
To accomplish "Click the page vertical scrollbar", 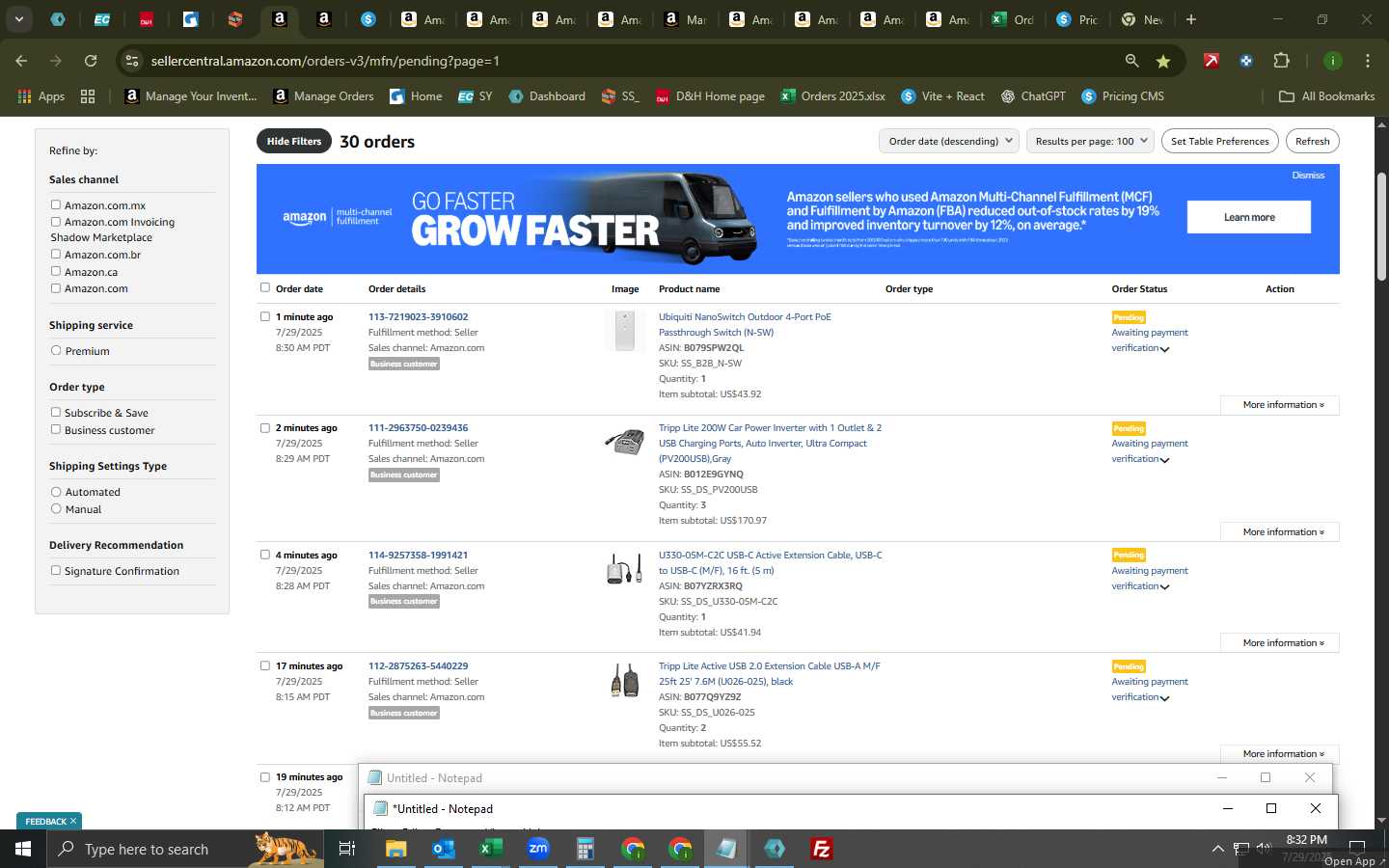I will click(x=1381, y=227).
